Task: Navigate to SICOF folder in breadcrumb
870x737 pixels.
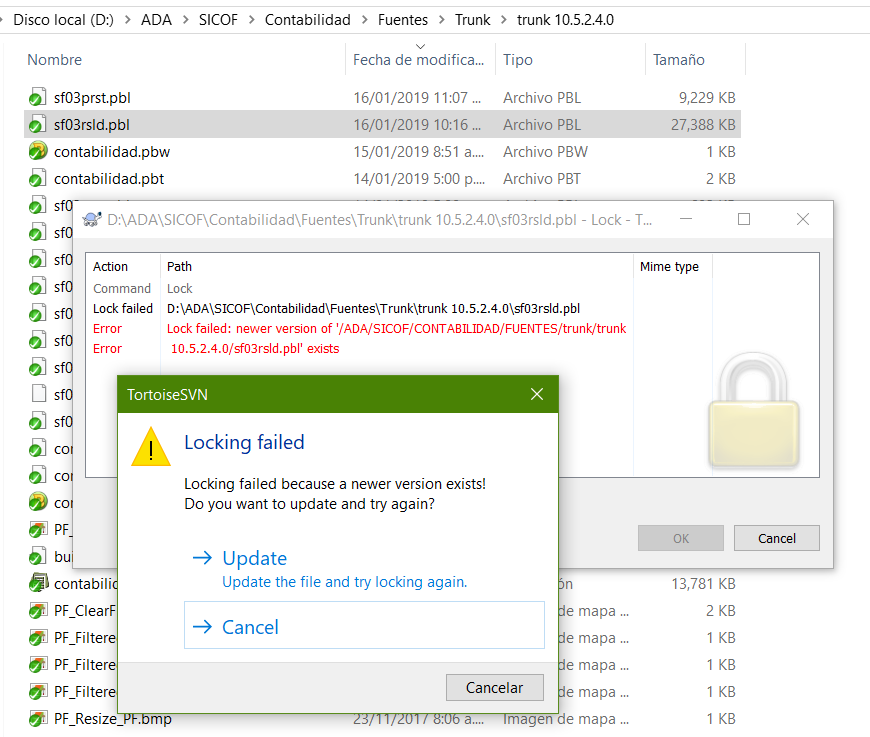Action: (220, 20)
